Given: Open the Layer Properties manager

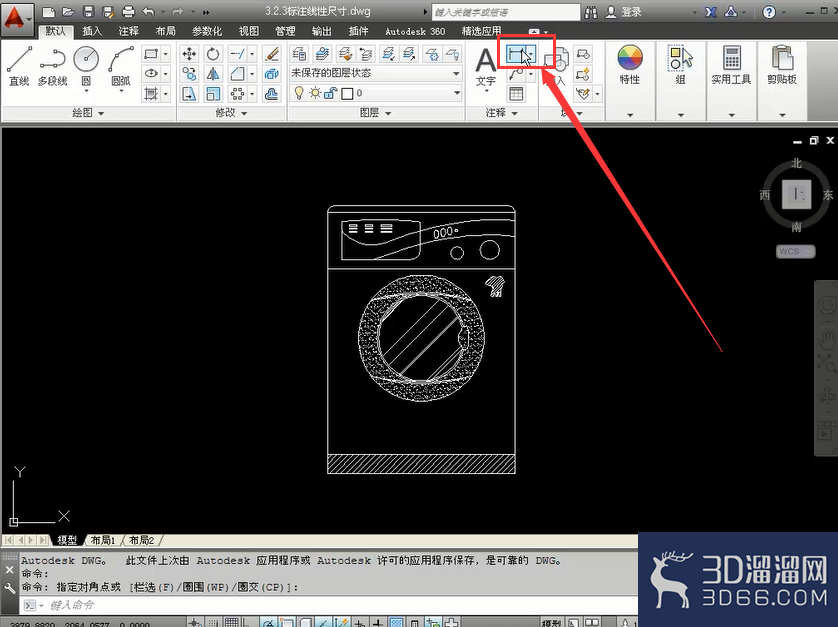Looking at the screenshot, I should 299,53.
